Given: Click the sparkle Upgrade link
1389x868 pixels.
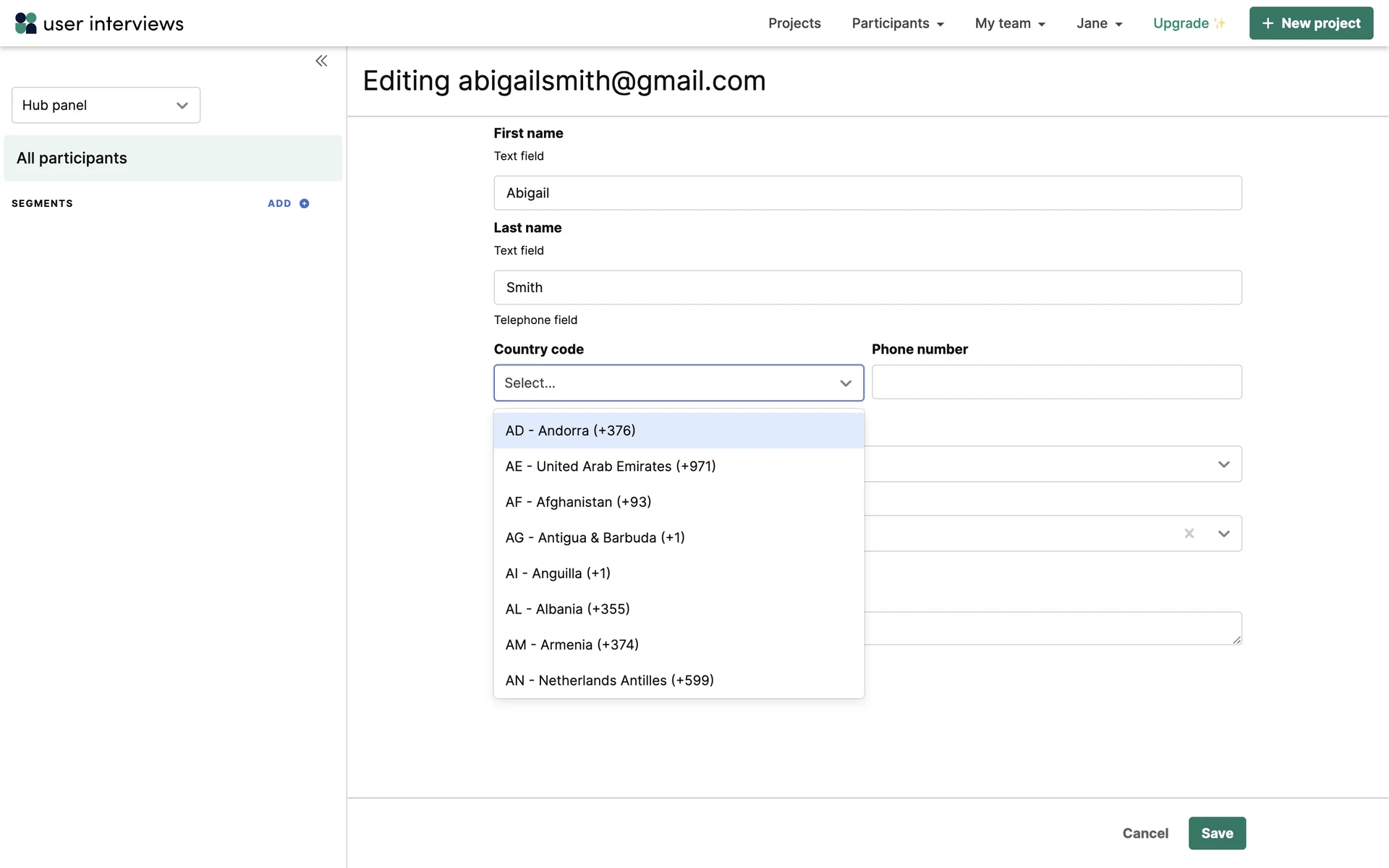Looking at the screenshot, I should click(1188, 23).
